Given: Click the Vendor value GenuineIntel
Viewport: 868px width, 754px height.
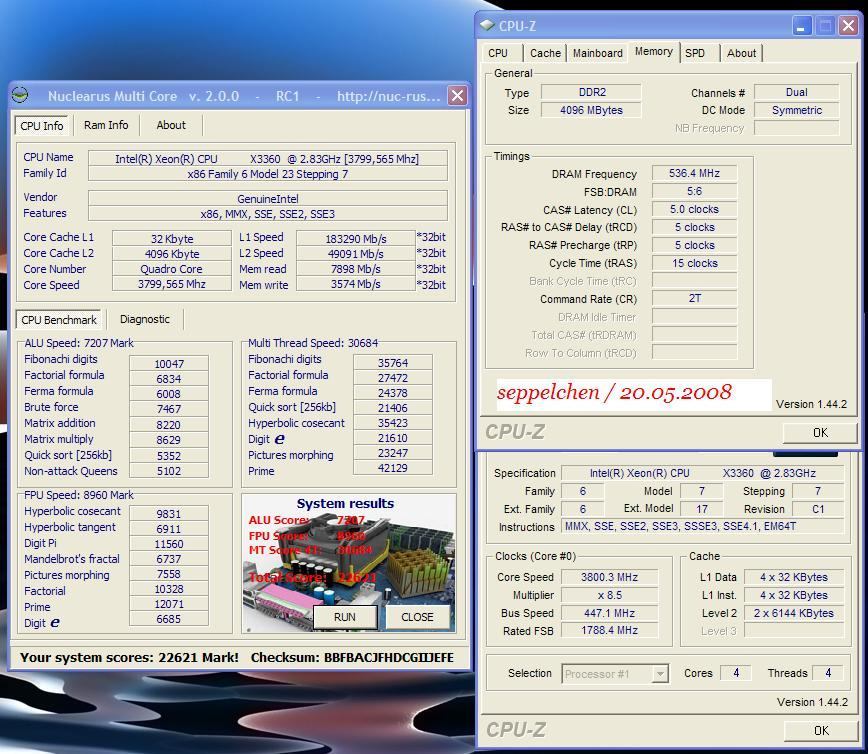Looking at the screenshot, I should click(x=267, y=199).
